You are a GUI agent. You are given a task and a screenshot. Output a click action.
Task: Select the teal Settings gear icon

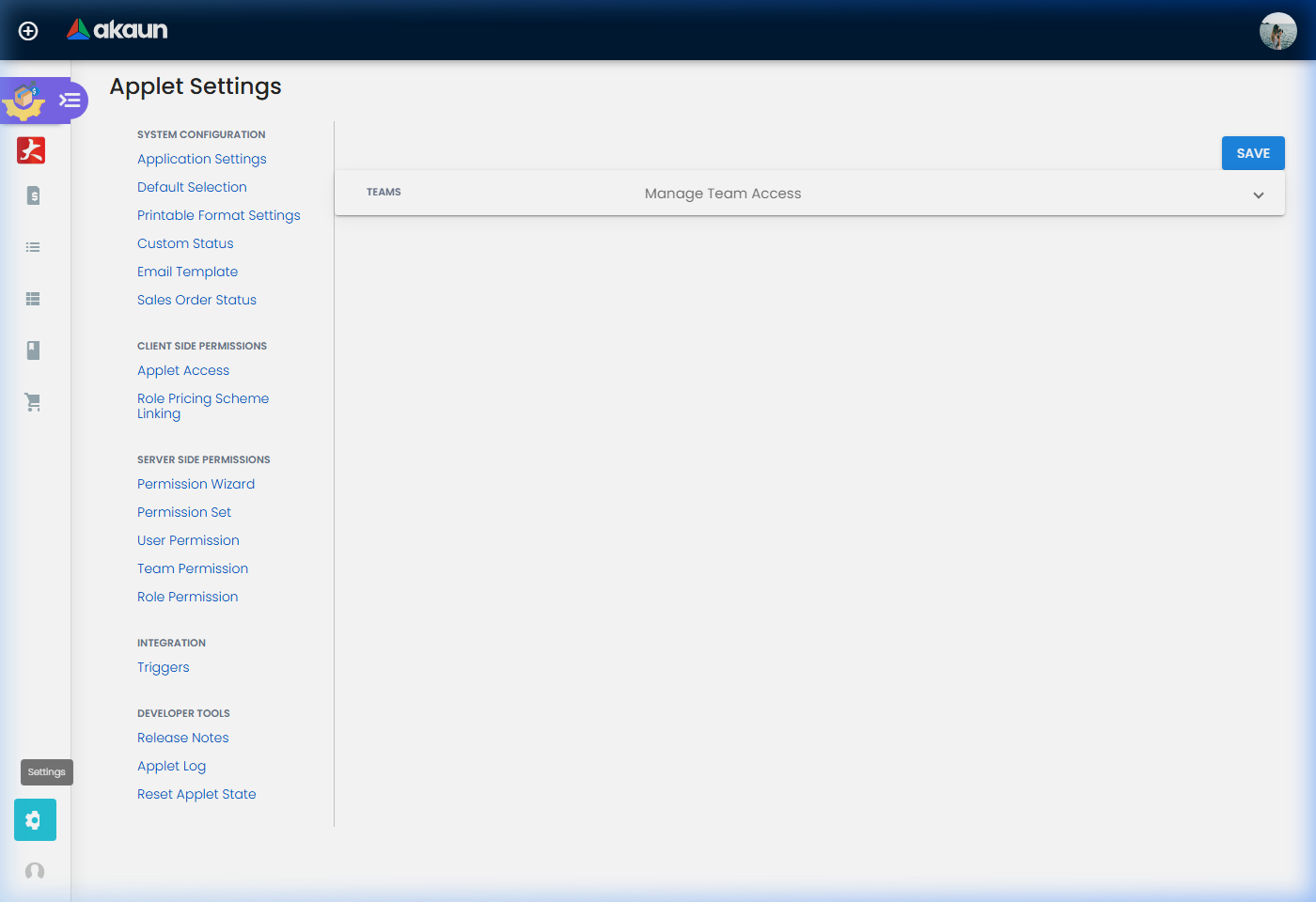point(35,819)
